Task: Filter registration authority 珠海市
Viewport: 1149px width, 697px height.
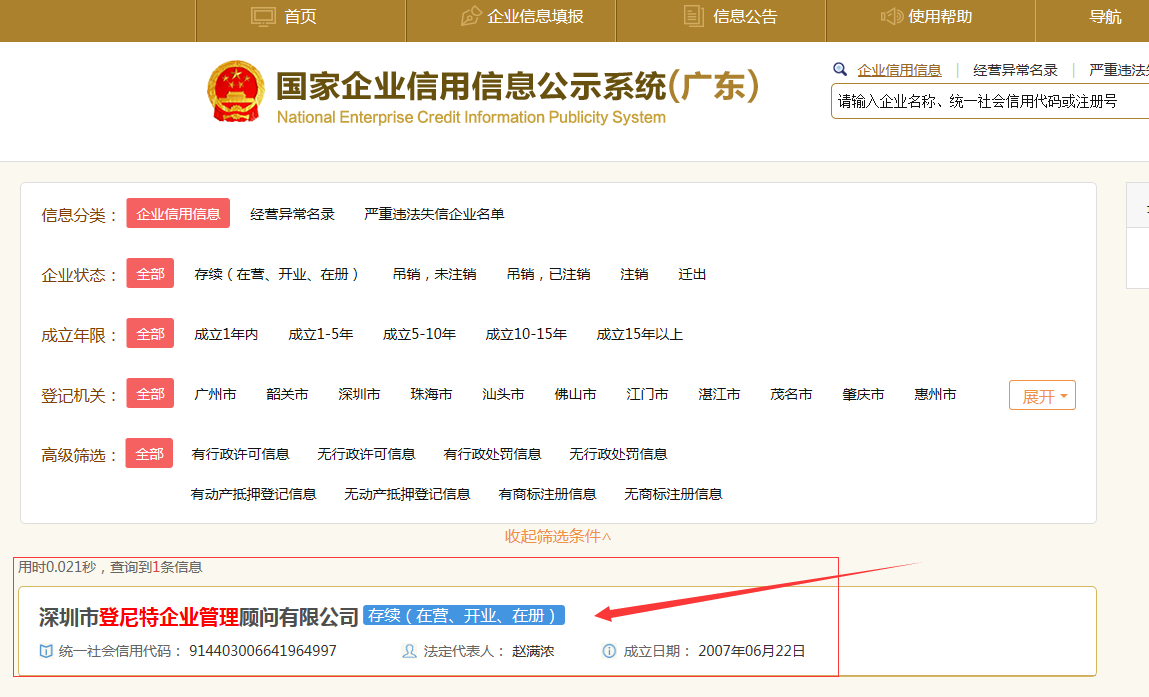Action: pyautogui.click(x=431, y=394)
